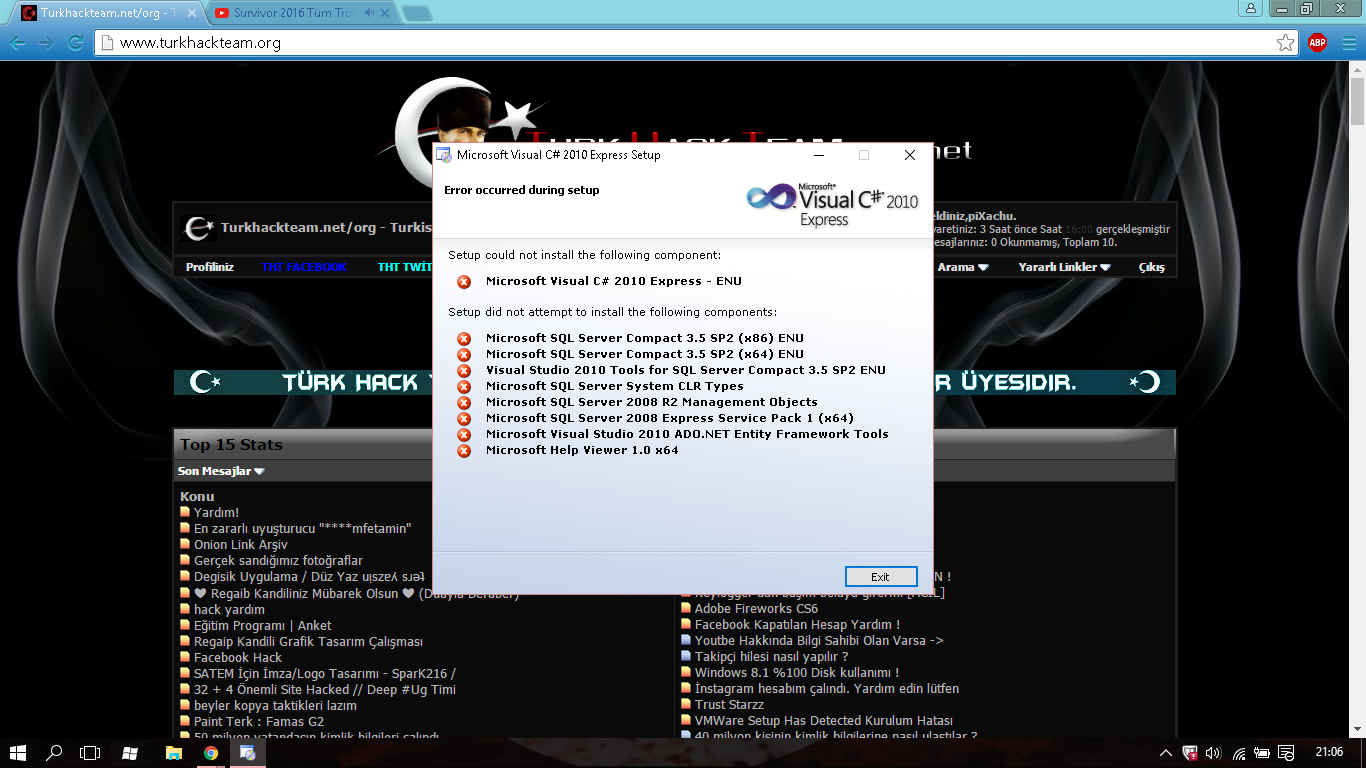Screen dimensions: 1366x768
Task: Open the taskbar search icon
Action: point(55,753)
